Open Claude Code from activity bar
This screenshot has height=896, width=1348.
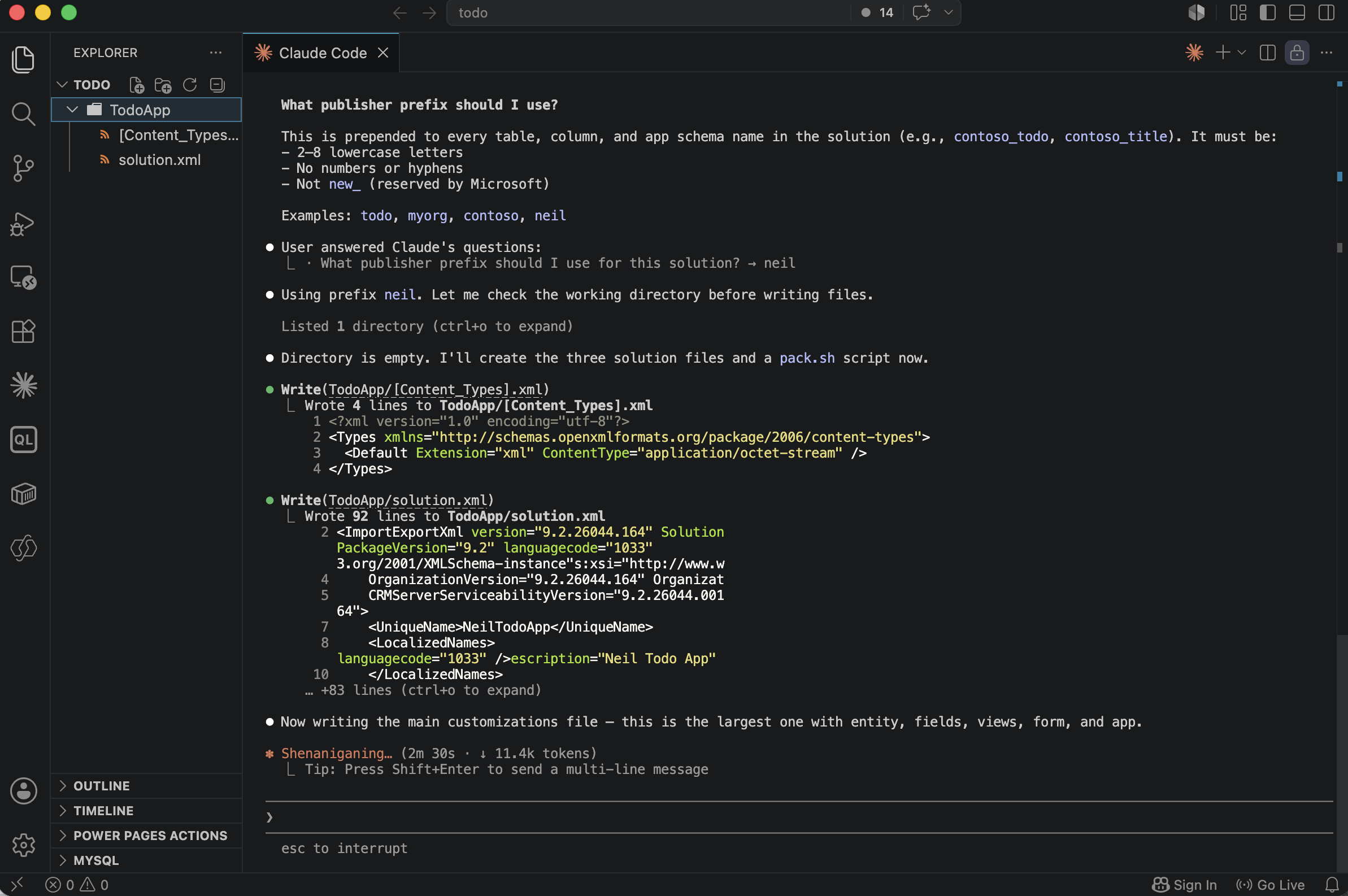pos(23,385)
